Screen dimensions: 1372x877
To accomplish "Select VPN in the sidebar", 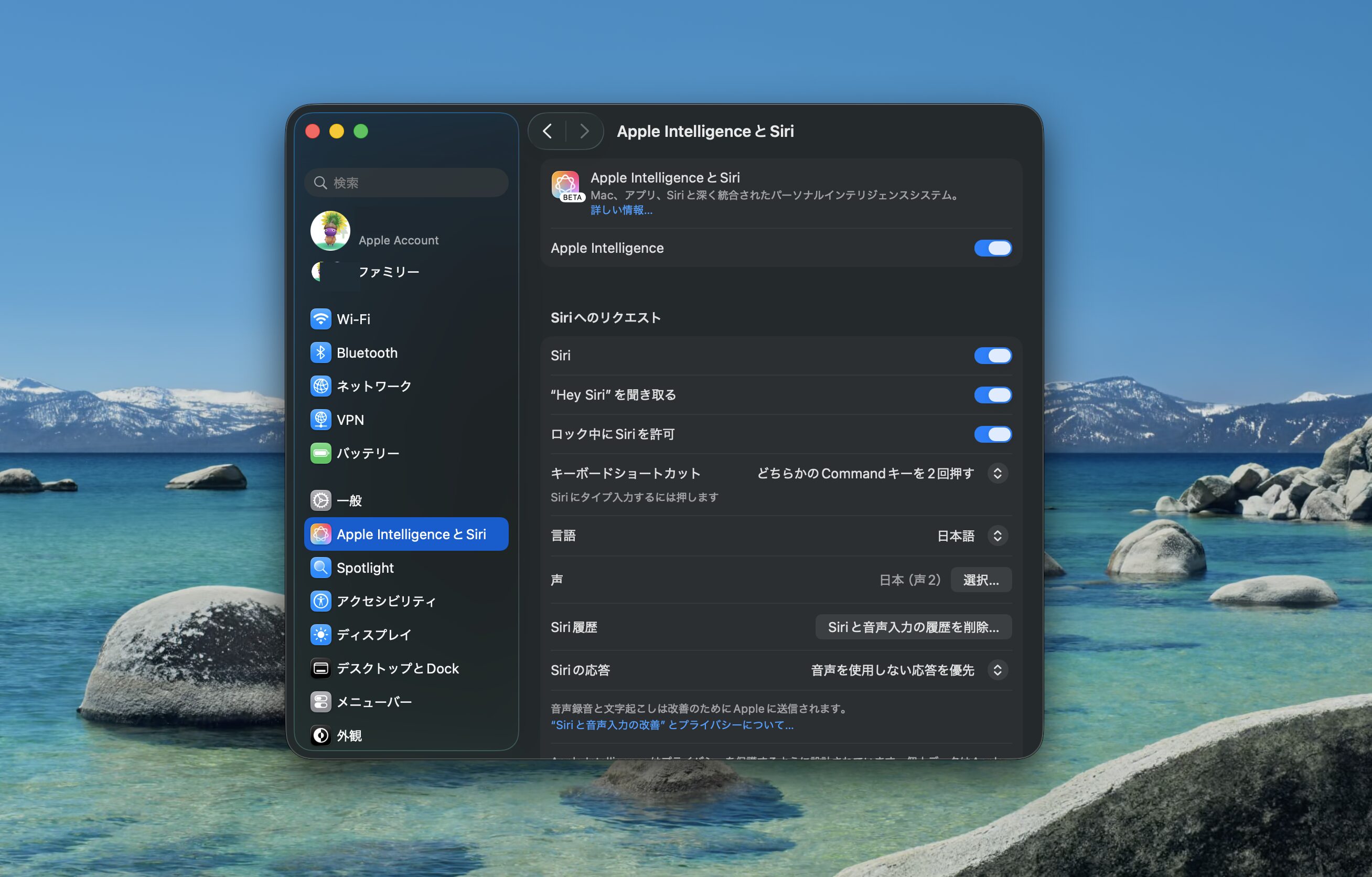I will coord(406,420).
